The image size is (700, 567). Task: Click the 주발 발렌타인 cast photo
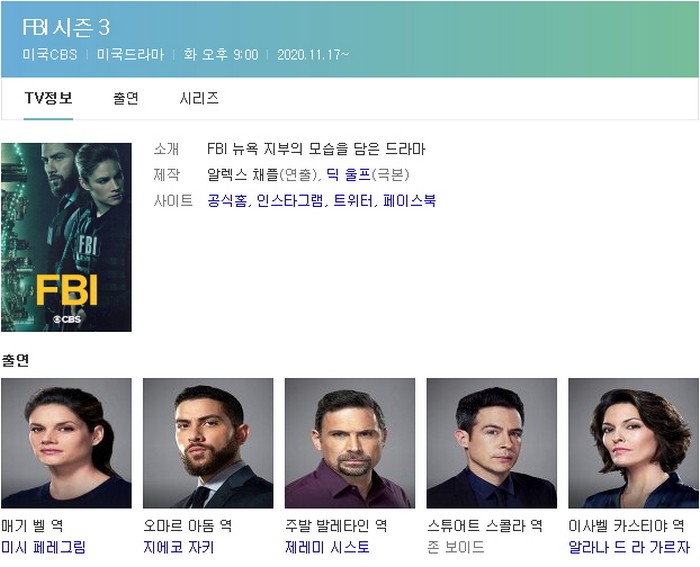(x=350, y=443)
